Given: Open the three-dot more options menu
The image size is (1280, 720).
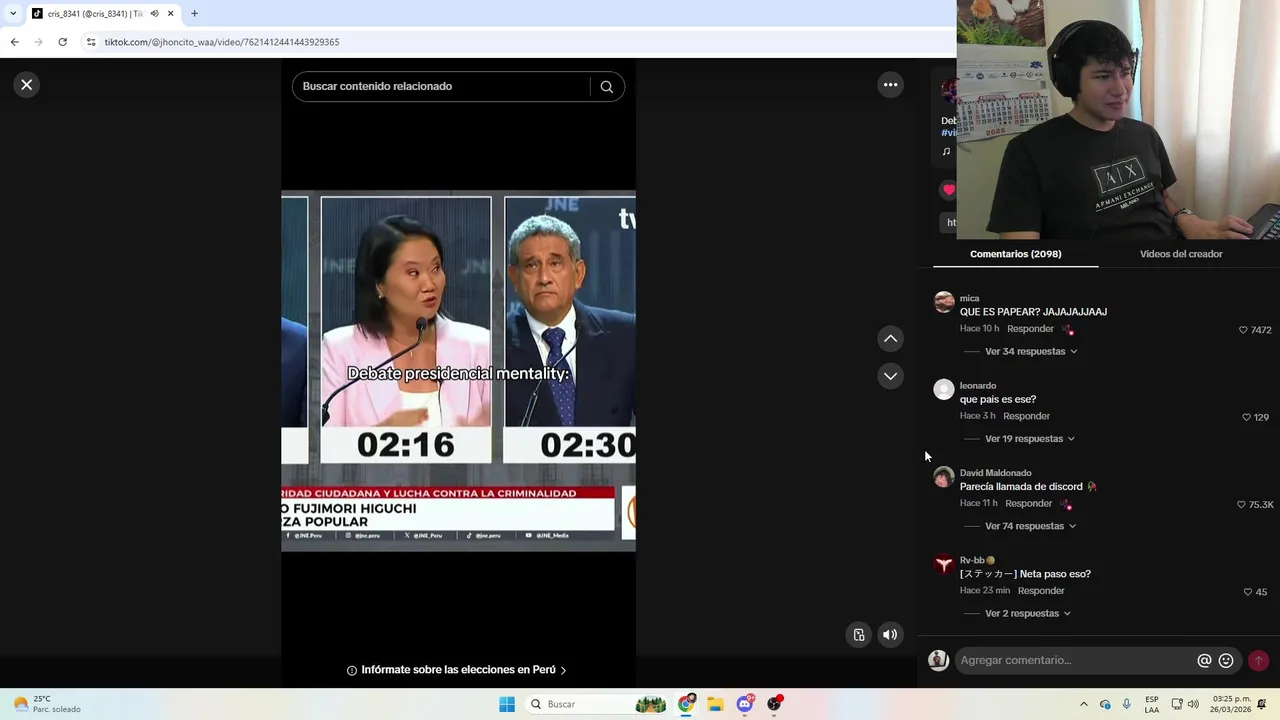Looking at the screenshot, I should pyautogui.click(x=890, y=85).
